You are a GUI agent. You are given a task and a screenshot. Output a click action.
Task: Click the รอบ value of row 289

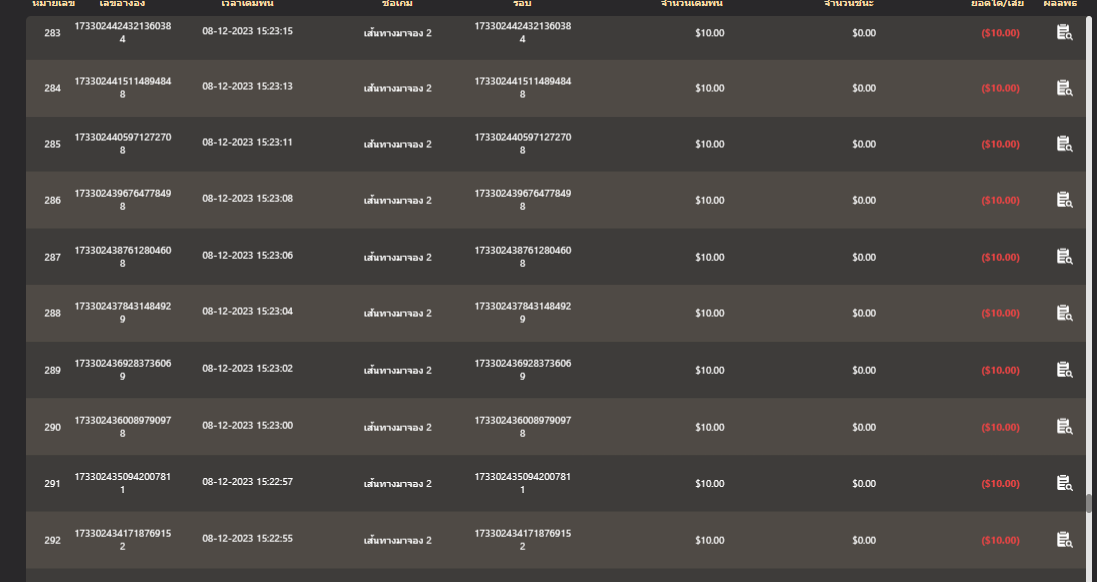pyautogui.click(x=521, y=369)
